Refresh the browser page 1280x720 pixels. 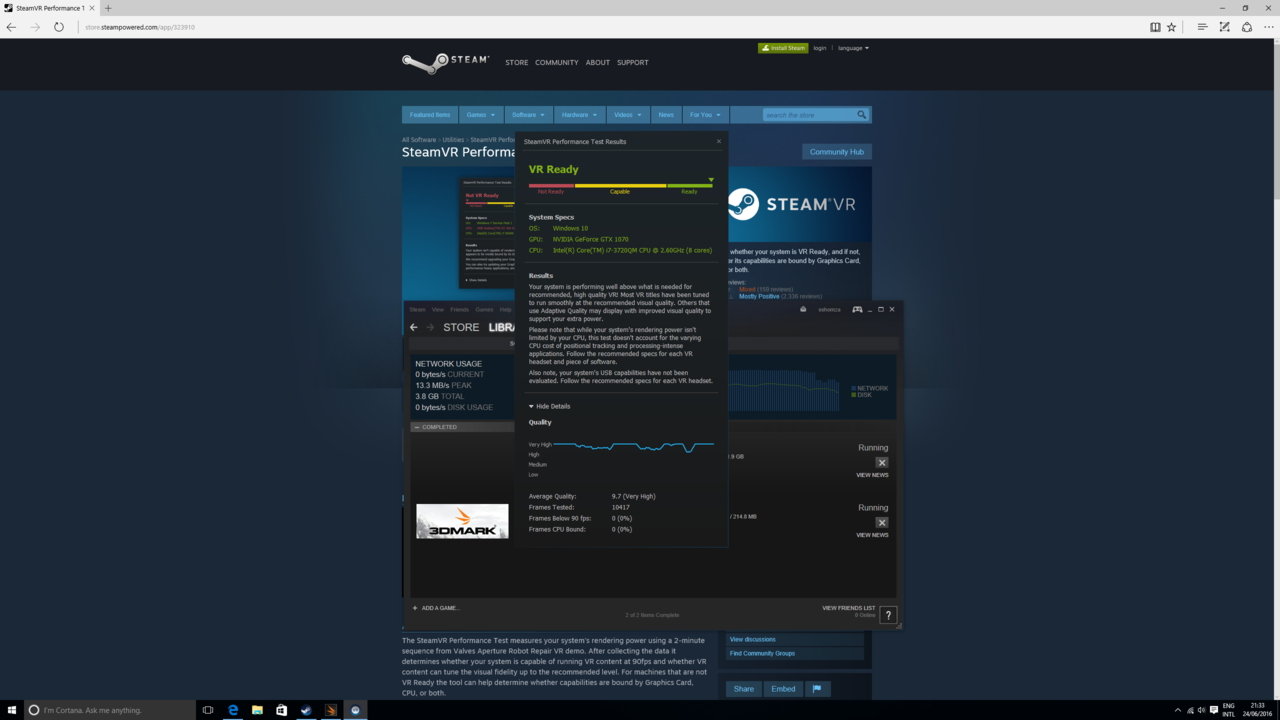pyautogui.click(x=59, y=27)
